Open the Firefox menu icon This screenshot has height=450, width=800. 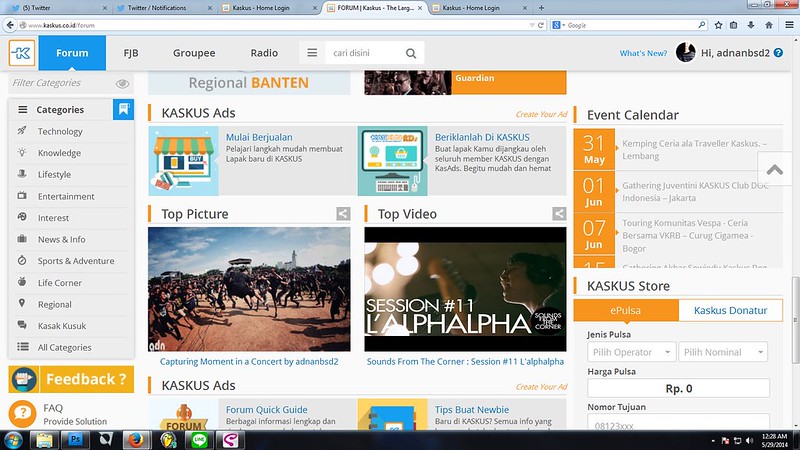789,25
